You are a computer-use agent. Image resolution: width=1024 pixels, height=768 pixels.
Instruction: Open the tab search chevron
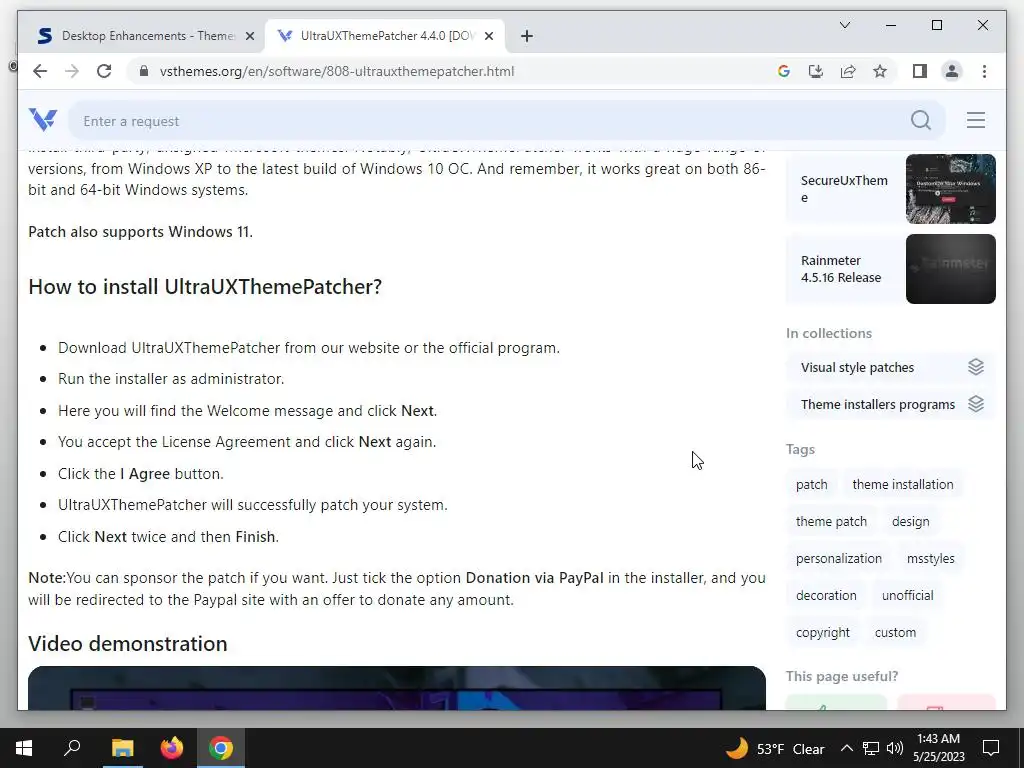pos(844,25)
